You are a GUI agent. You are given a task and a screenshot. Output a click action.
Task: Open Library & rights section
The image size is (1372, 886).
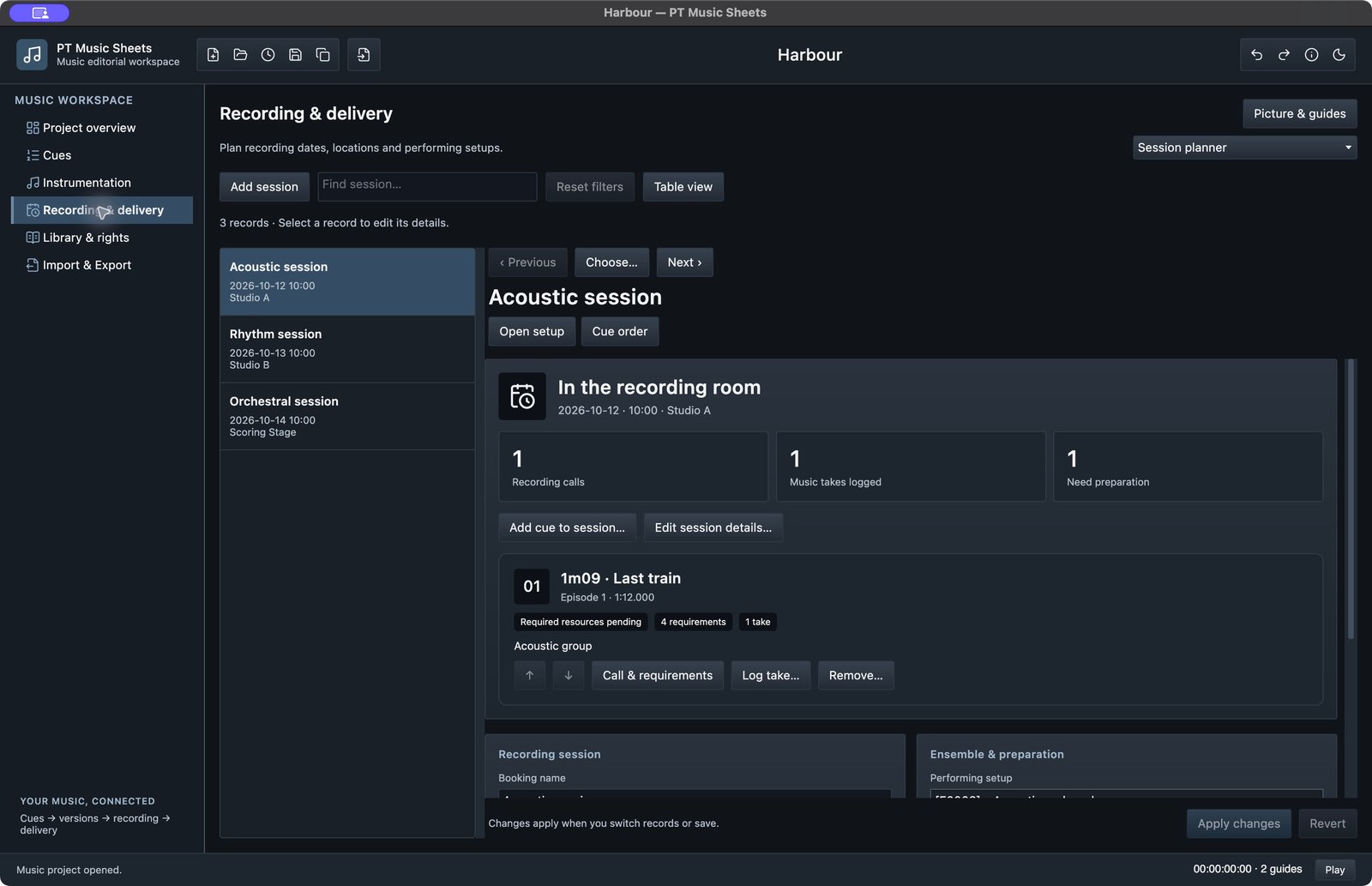102,238
